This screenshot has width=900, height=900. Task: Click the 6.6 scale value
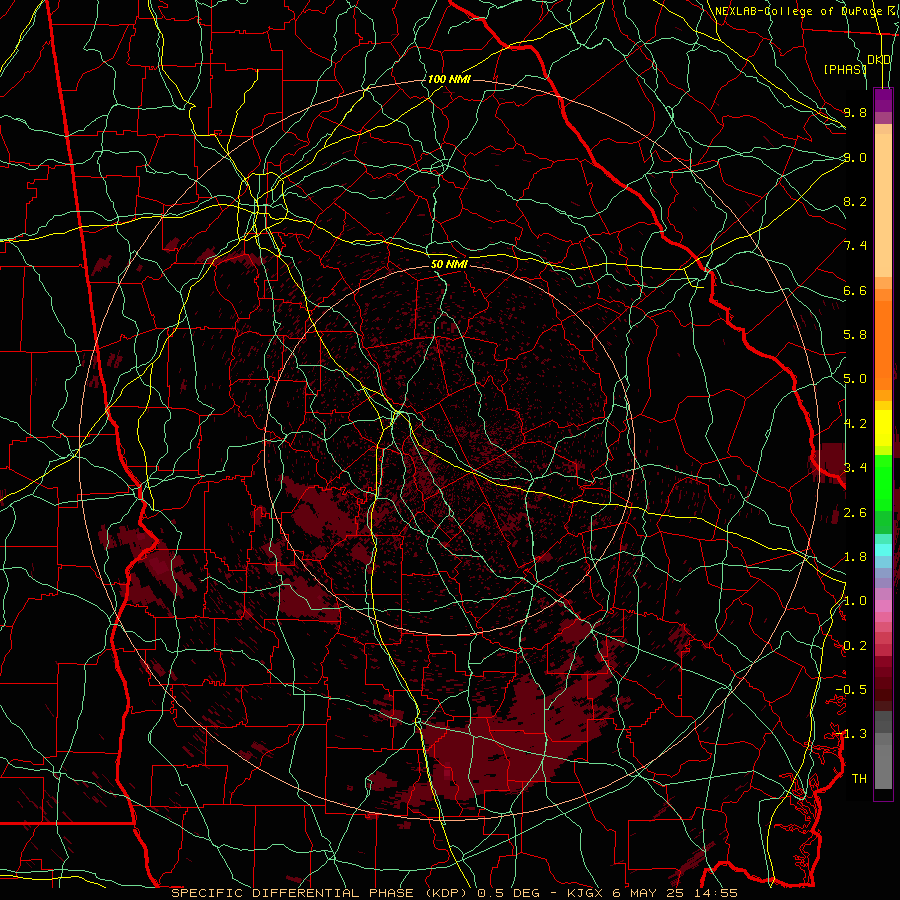(x=855, y=290)
